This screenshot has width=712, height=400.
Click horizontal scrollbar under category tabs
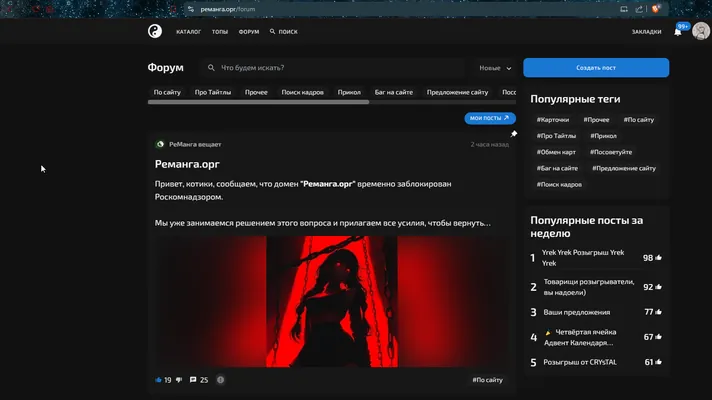[x=258, y=102]
